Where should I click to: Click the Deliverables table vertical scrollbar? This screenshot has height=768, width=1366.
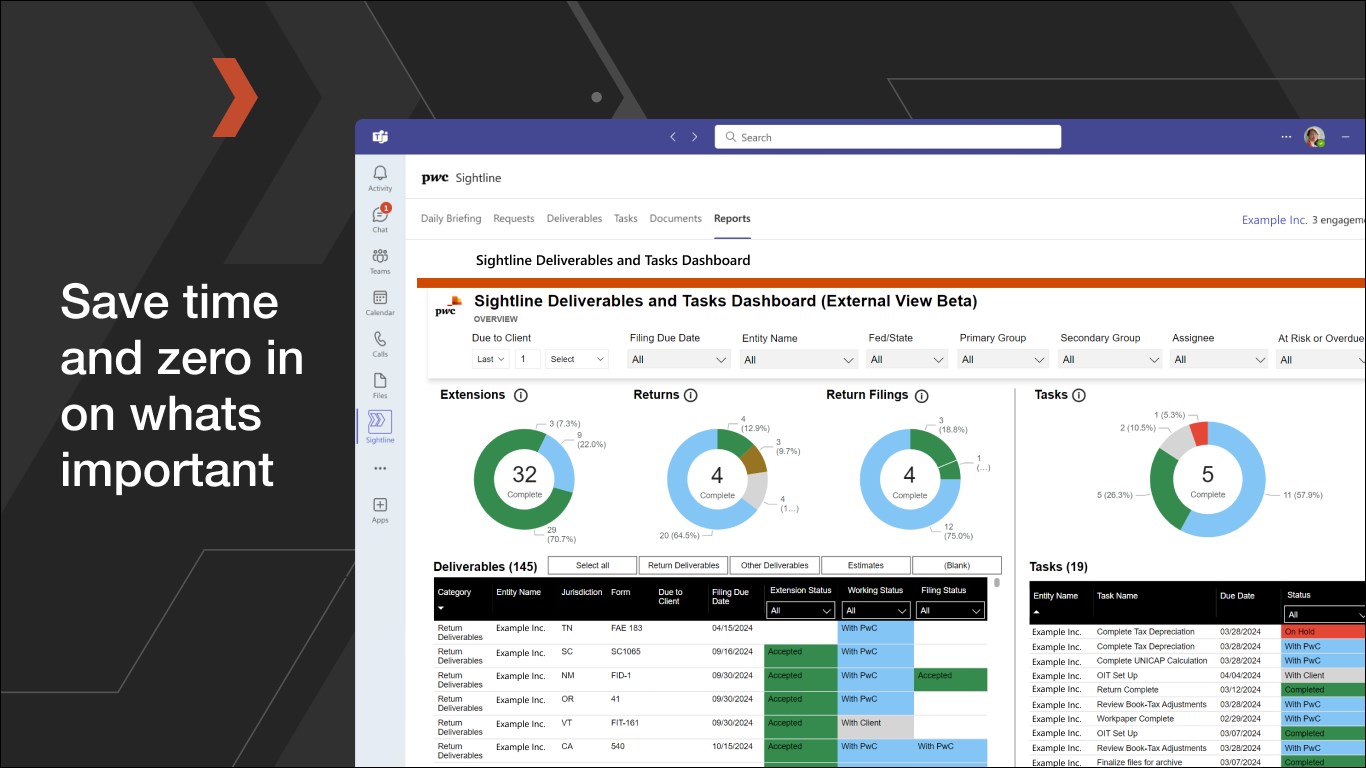pyautogui.click(x=996, y=583)
